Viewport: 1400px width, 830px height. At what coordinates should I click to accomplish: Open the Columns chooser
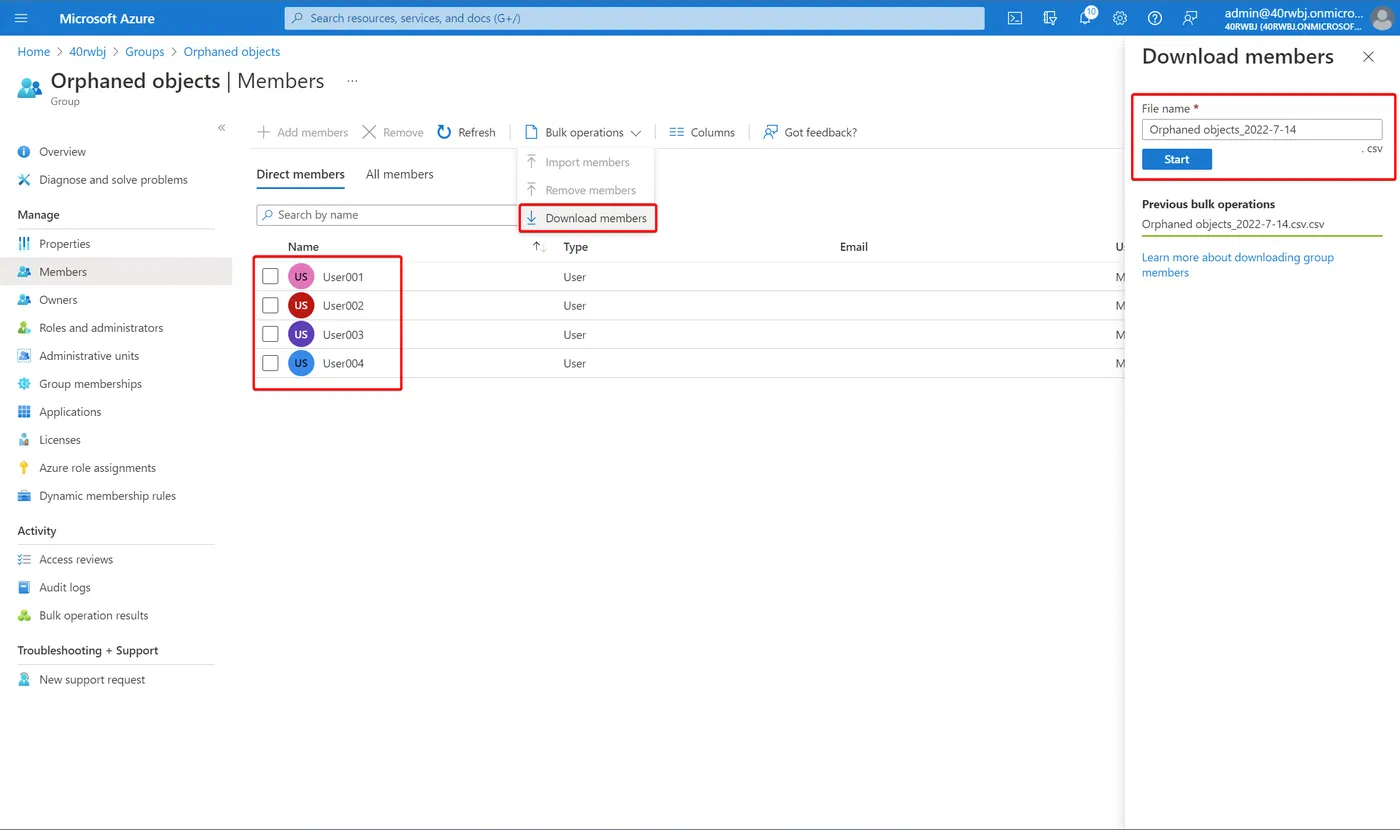coord(702,132)
